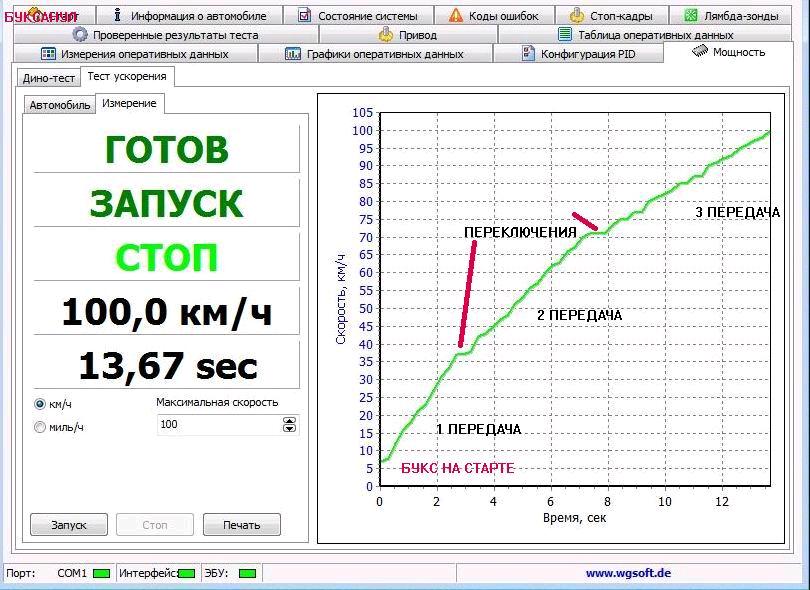Click the Состояние системы tab icon

pyautogui.click(x=304, y=16)
